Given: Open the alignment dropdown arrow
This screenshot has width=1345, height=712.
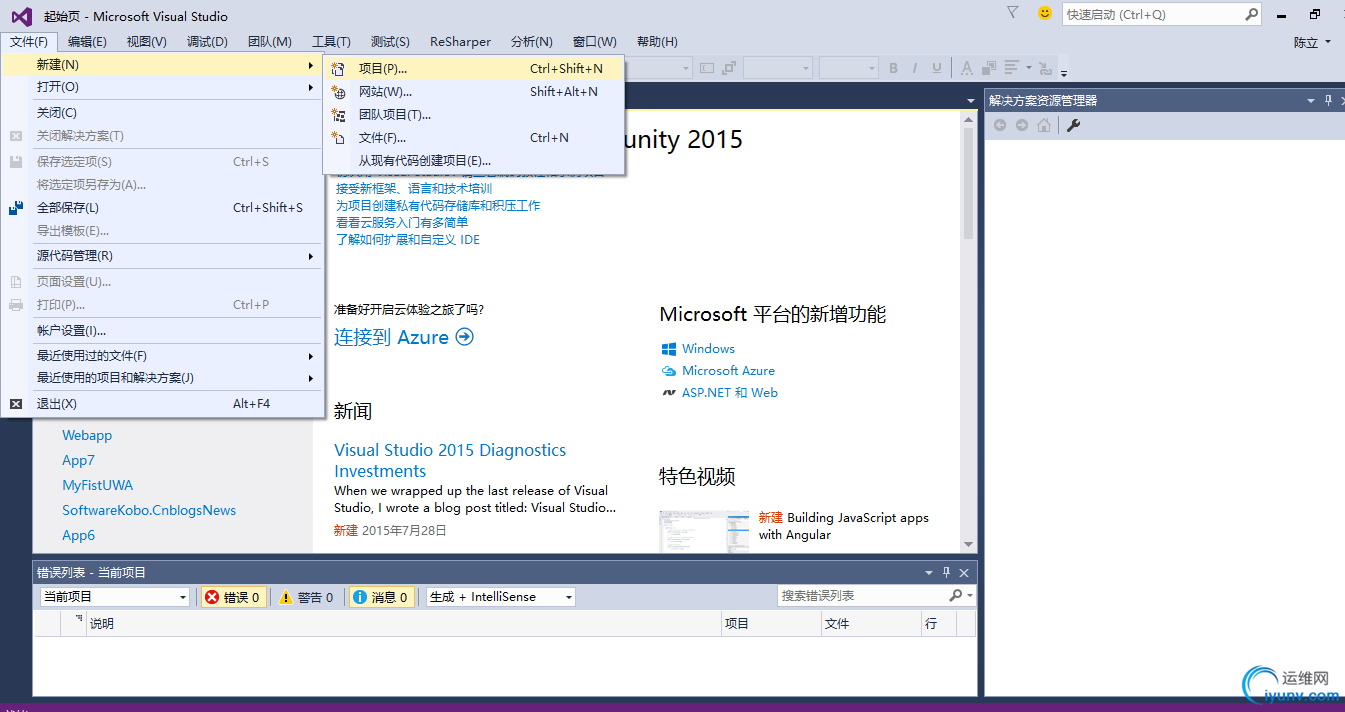Looking at the screenshot, I should click(1028, 68).
